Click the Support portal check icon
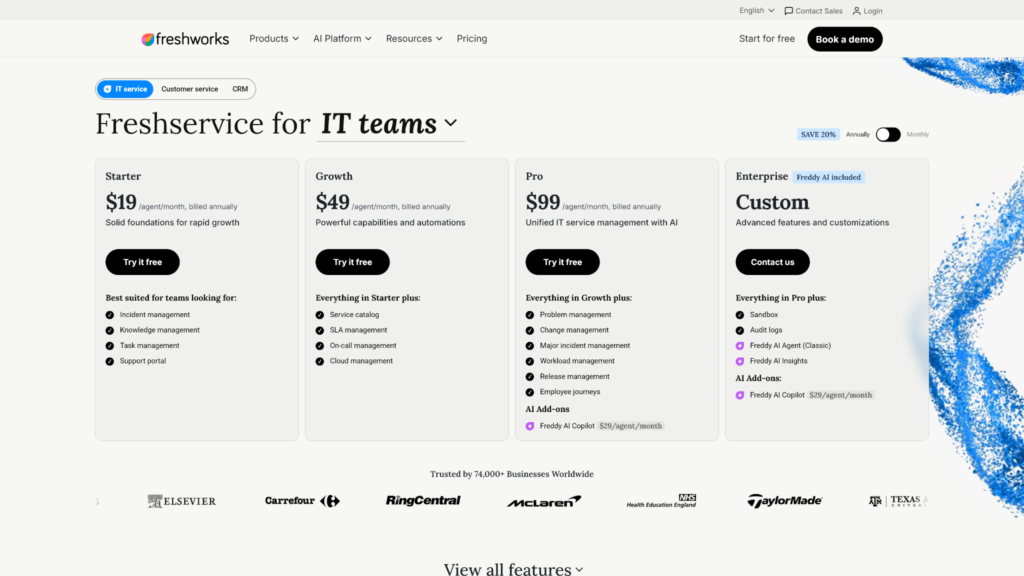This screenshot has width=1024, height=576. [x=110, y=361]
